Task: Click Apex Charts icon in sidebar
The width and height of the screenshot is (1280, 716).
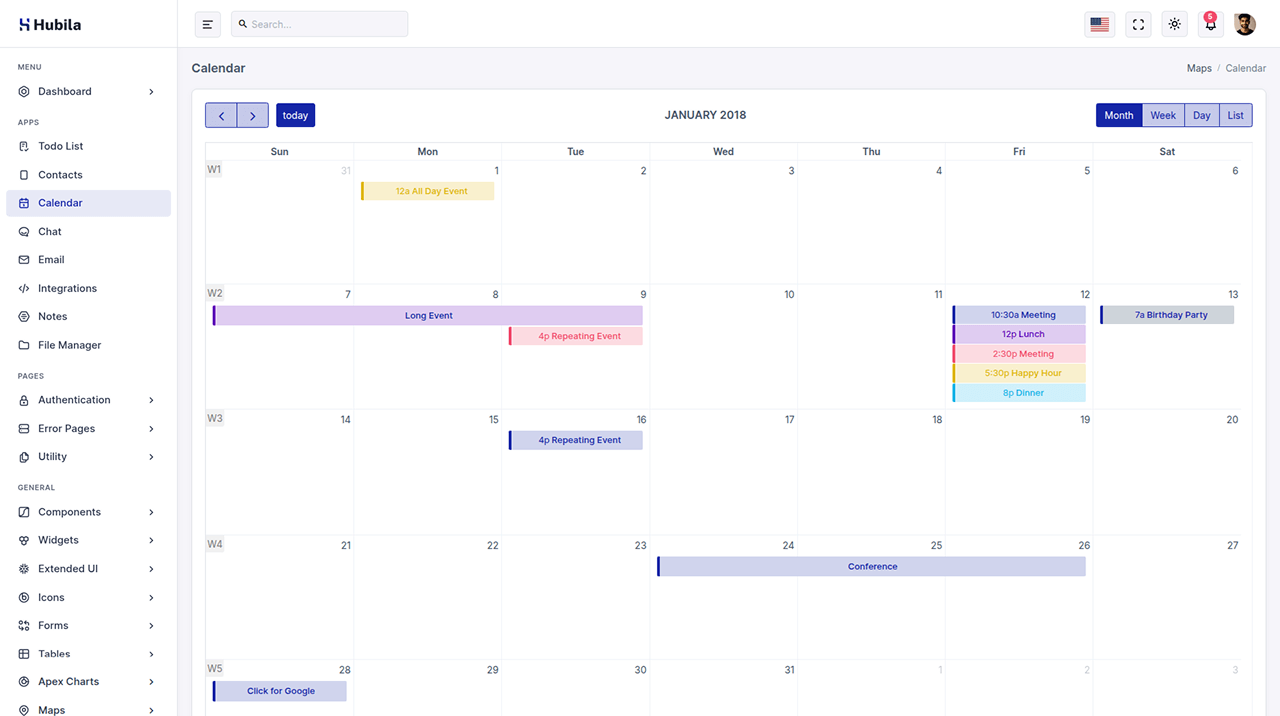Action: pos(24,682)
